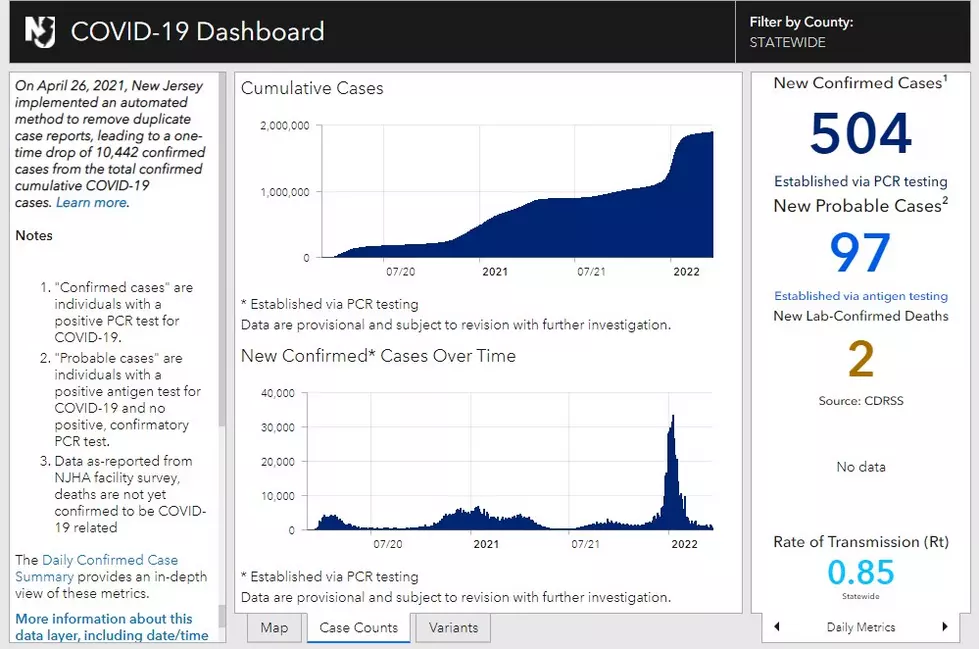
Task: Select STATEWIDE county filter value
Action: (787, 42)
